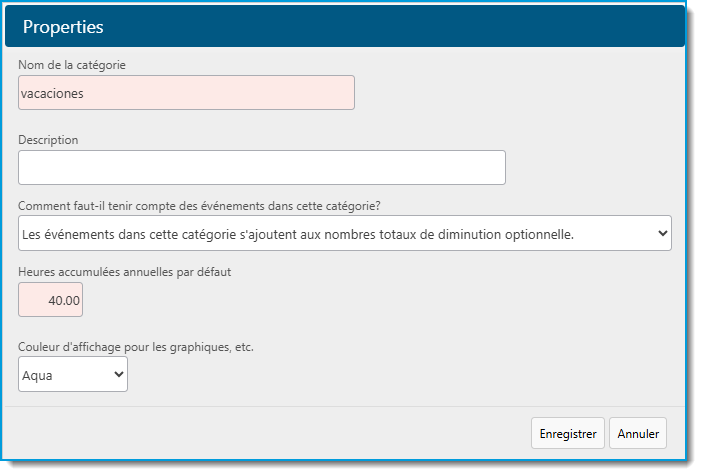
Task: Click the word Aqua in color selector
Action: (37, 376)
